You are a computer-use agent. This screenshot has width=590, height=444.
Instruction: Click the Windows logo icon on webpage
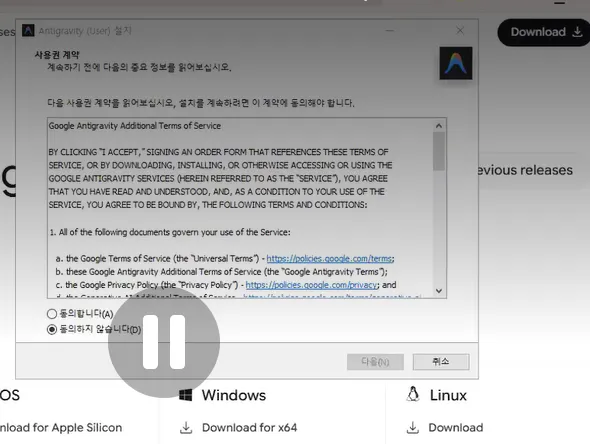click(186, 395)
